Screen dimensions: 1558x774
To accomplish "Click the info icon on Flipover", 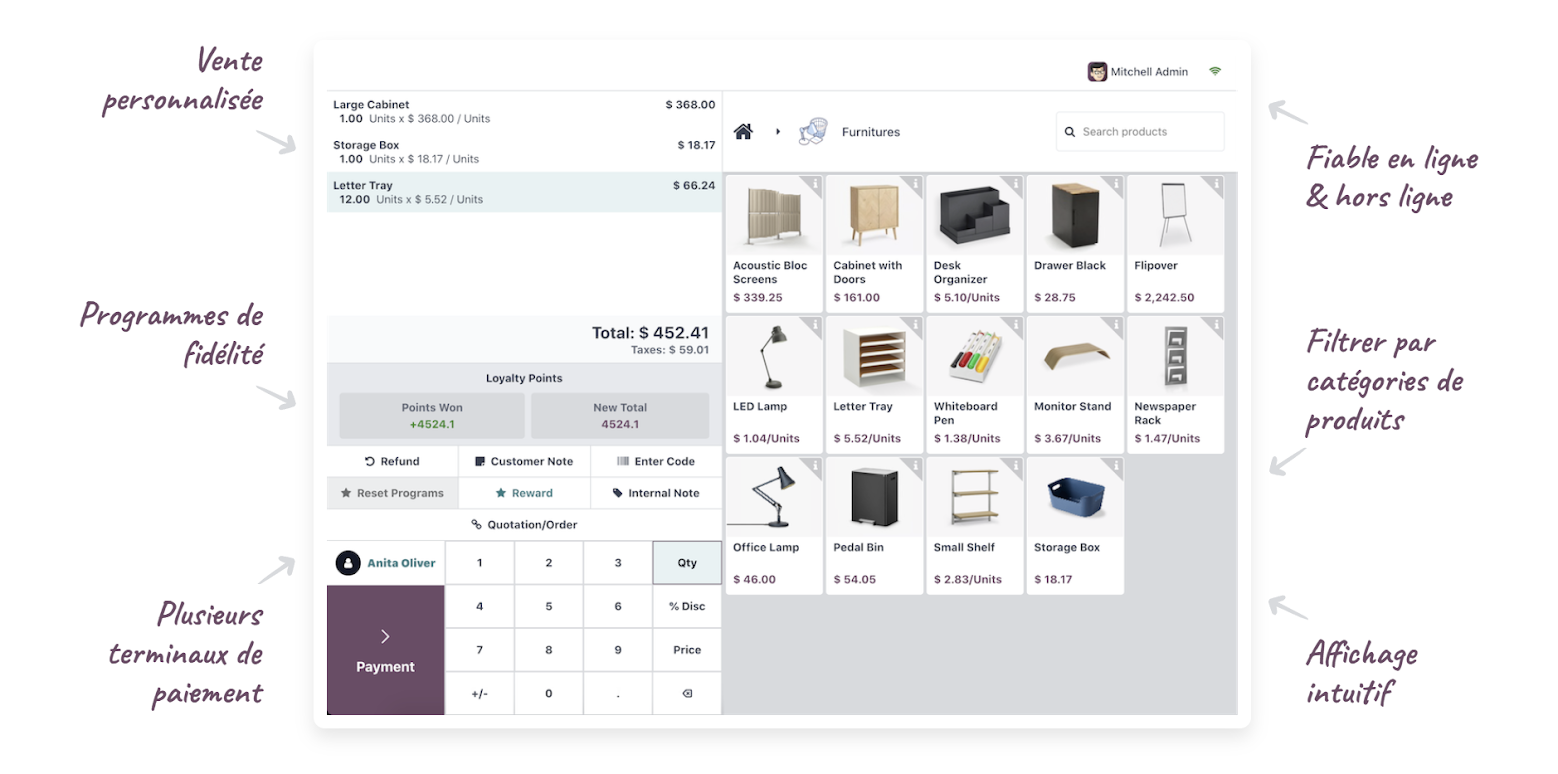I will 1216,184.
